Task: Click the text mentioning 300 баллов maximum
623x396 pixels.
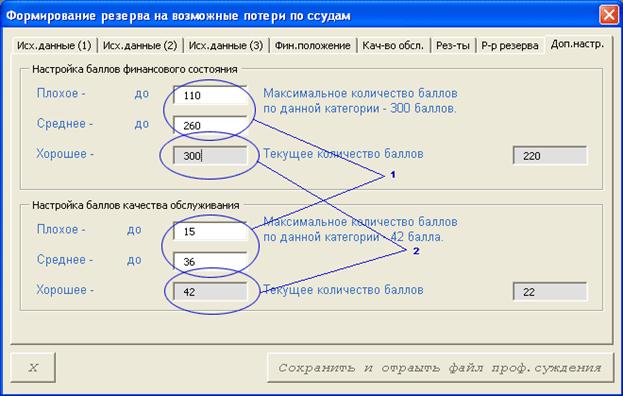Action: tap(360, 101)
